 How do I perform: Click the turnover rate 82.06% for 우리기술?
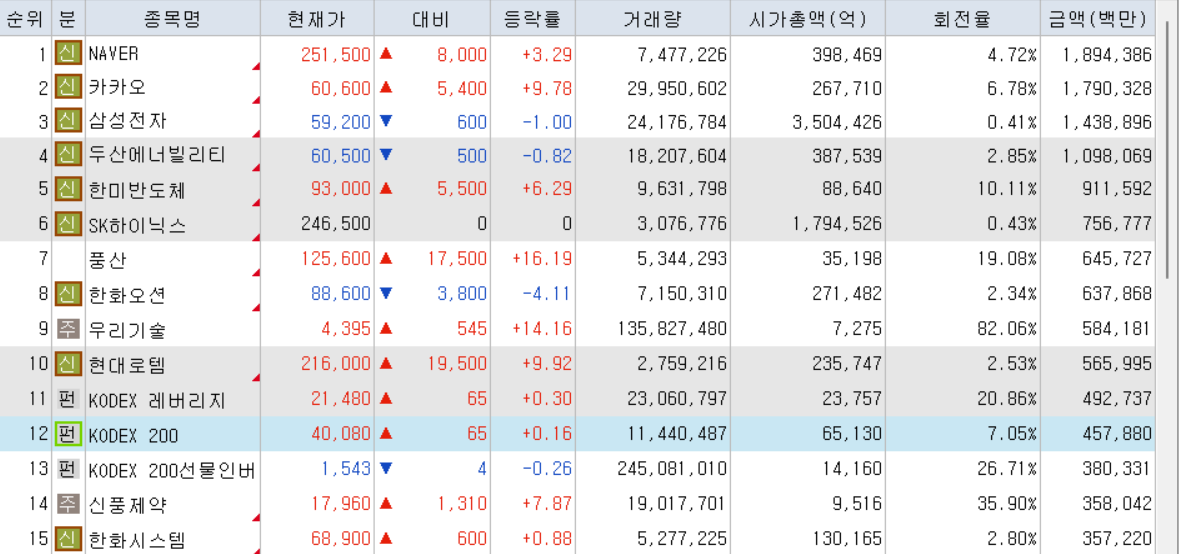[x=1008, y=328]
